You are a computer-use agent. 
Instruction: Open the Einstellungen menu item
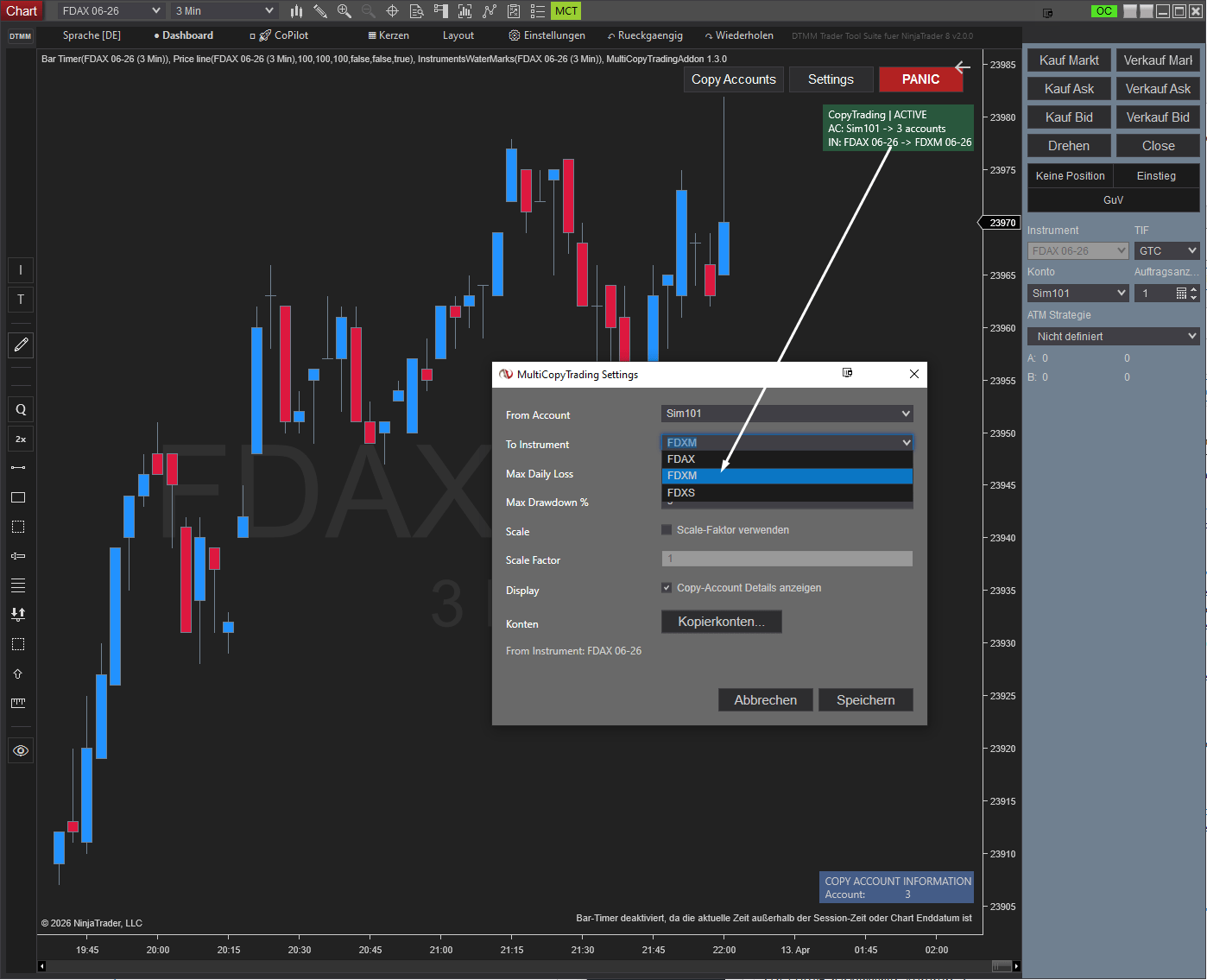(547, 35)
